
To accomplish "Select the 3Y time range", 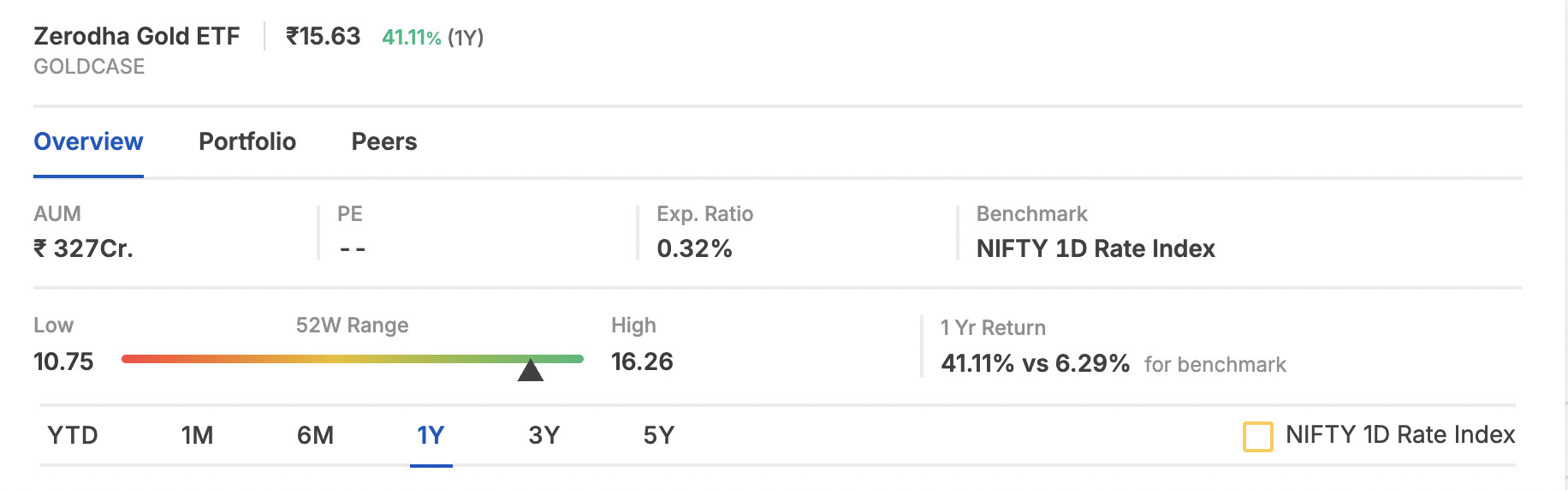I will pyautogui.click(x=543, y=435).
